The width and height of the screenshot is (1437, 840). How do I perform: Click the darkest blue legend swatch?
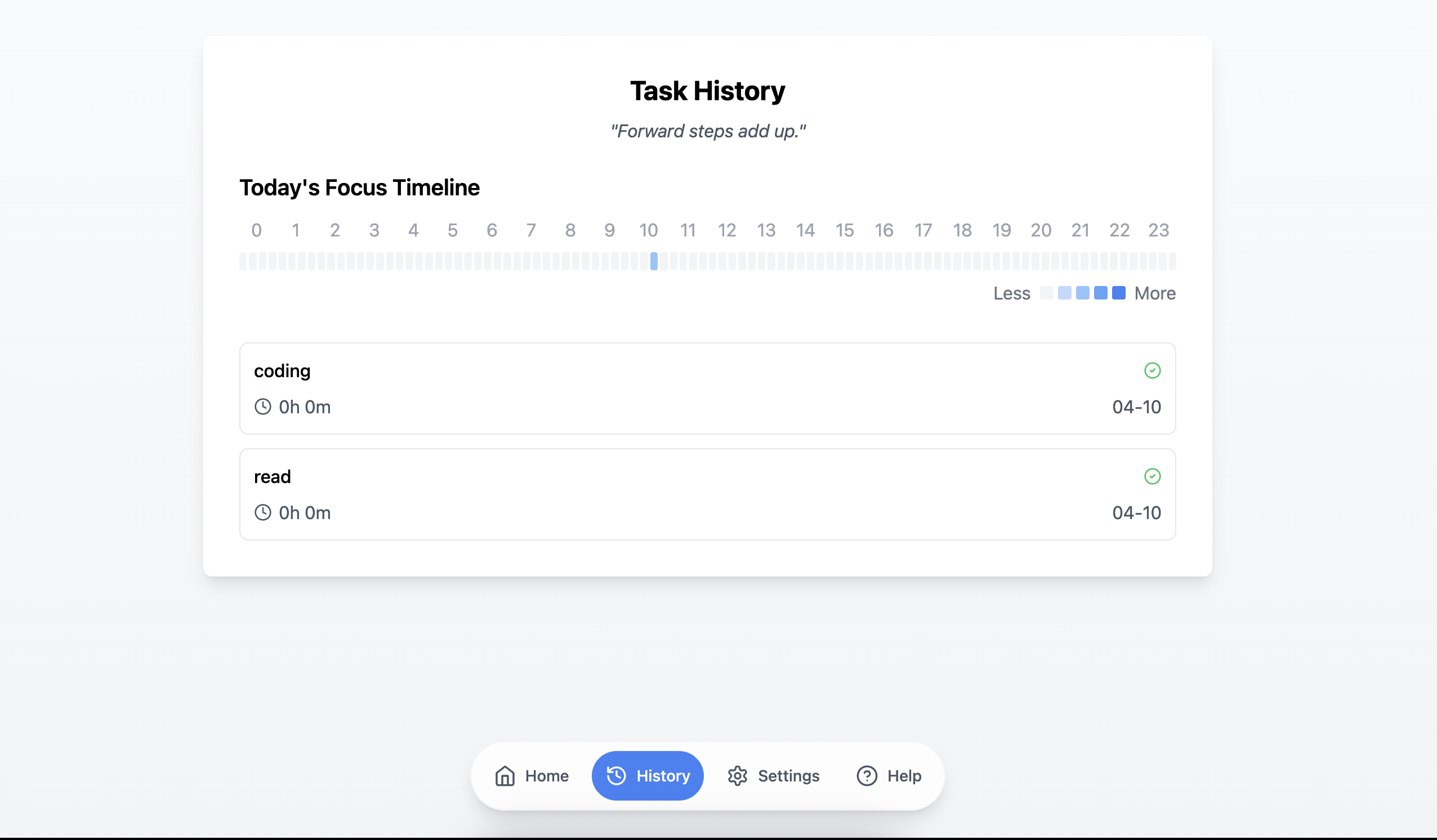(x=1119, y=293)
